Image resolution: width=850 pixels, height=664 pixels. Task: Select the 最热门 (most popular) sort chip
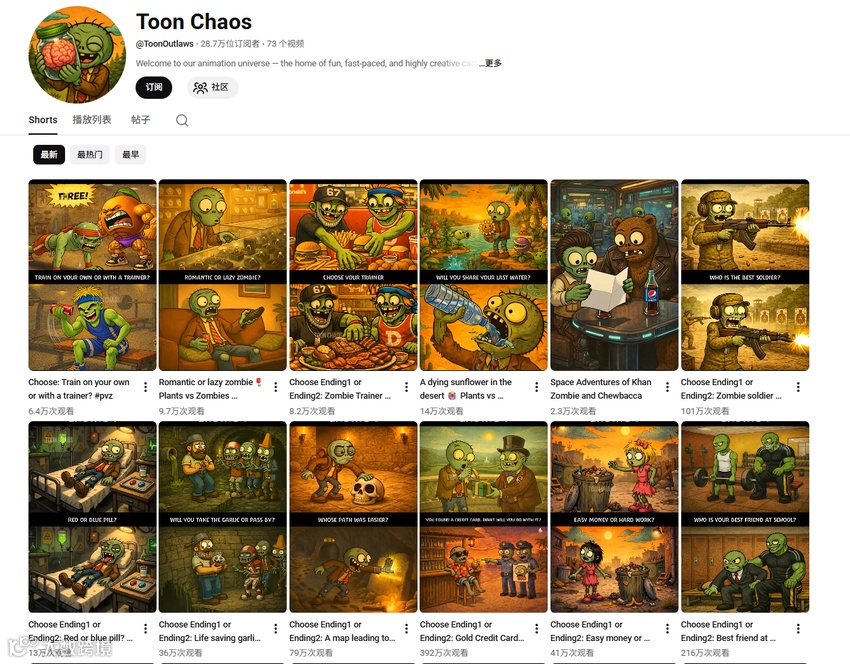[89, 154]
